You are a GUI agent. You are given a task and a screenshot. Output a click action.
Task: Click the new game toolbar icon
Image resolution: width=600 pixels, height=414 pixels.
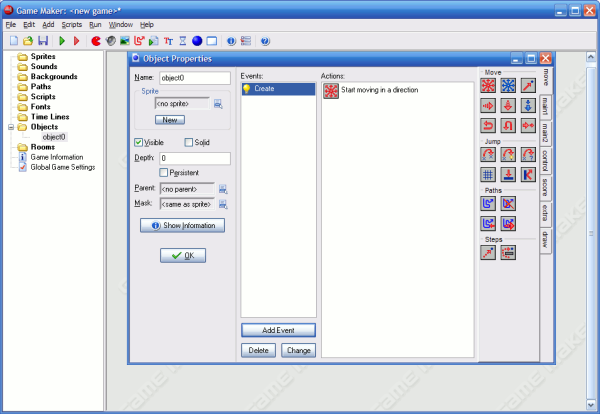point(14,41)
